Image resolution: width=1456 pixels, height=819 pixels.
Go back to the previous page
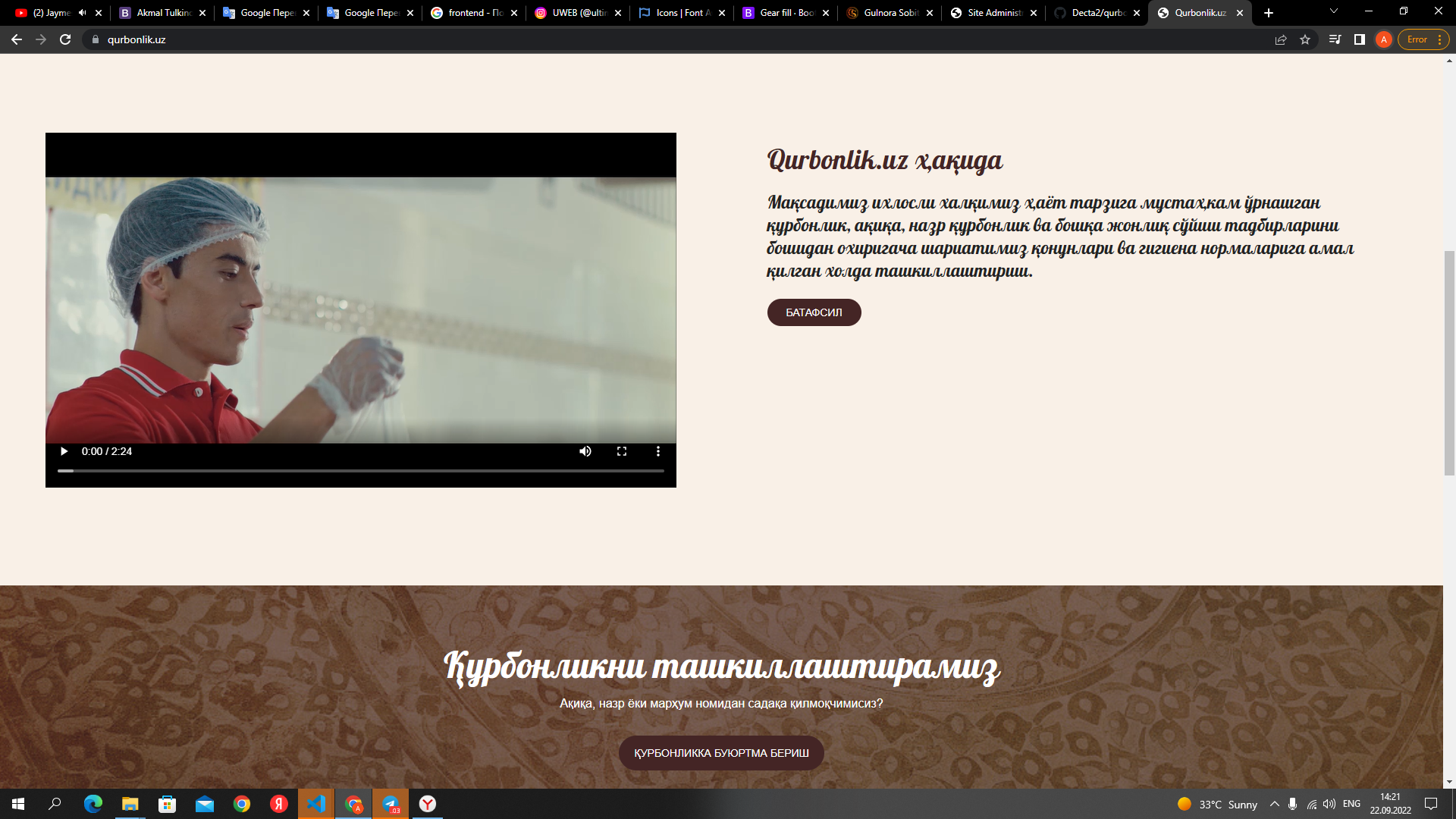pyautogui.click(x=17, y=39)
